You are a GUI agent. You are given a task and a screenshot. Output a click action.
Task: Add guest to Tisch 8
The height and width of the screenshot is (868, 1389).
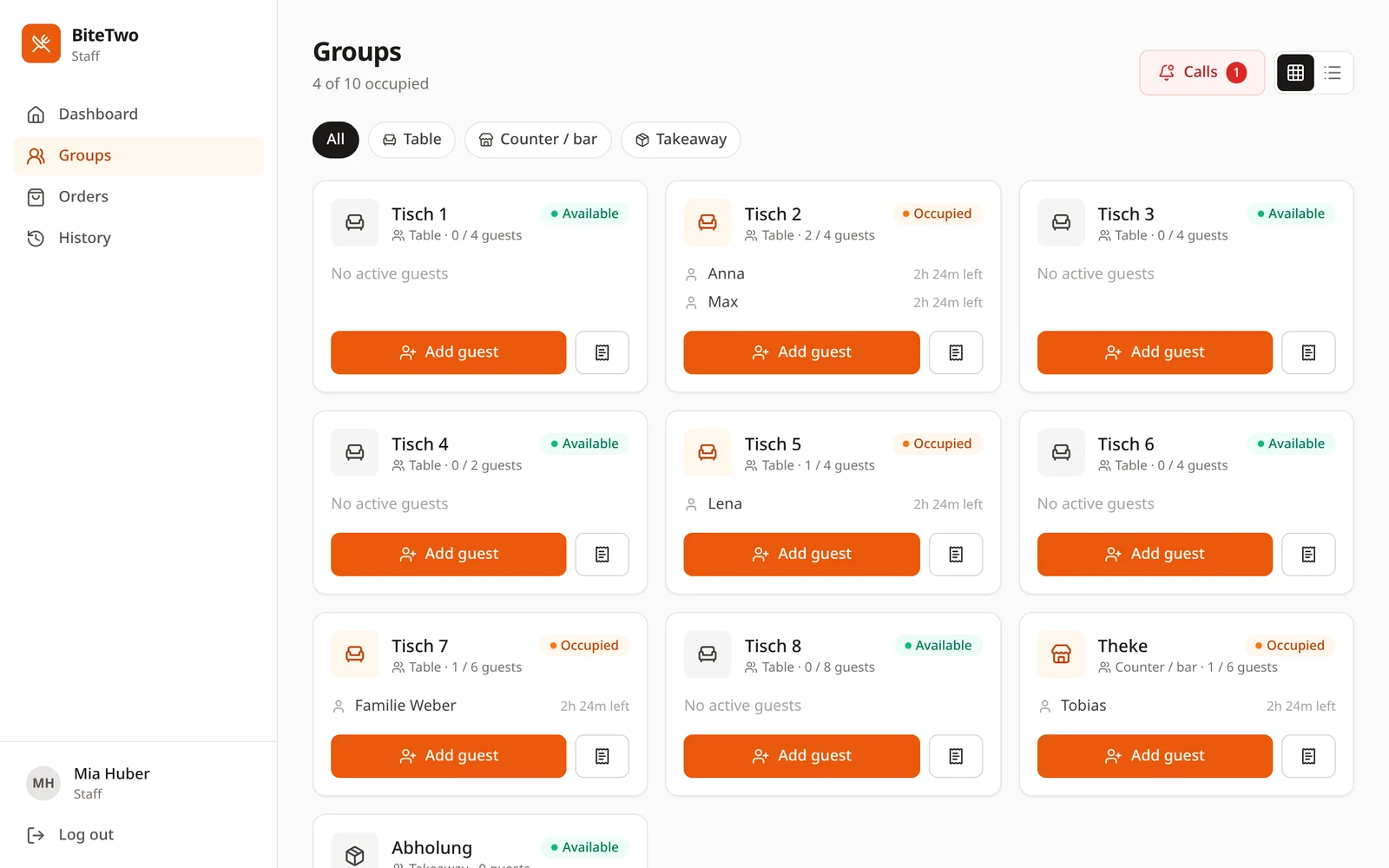(x=801, y=756)
